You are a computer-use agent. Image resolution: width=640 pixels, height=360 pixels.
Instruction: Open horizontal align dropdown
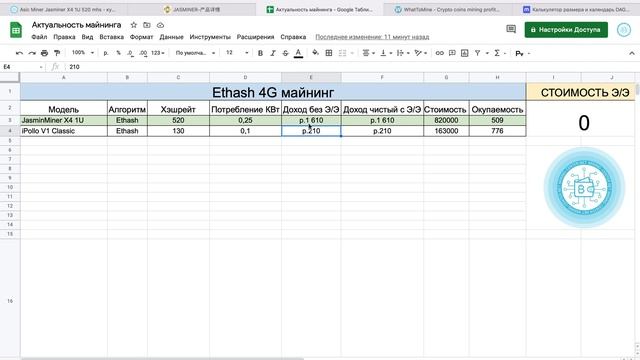(369, 53)
